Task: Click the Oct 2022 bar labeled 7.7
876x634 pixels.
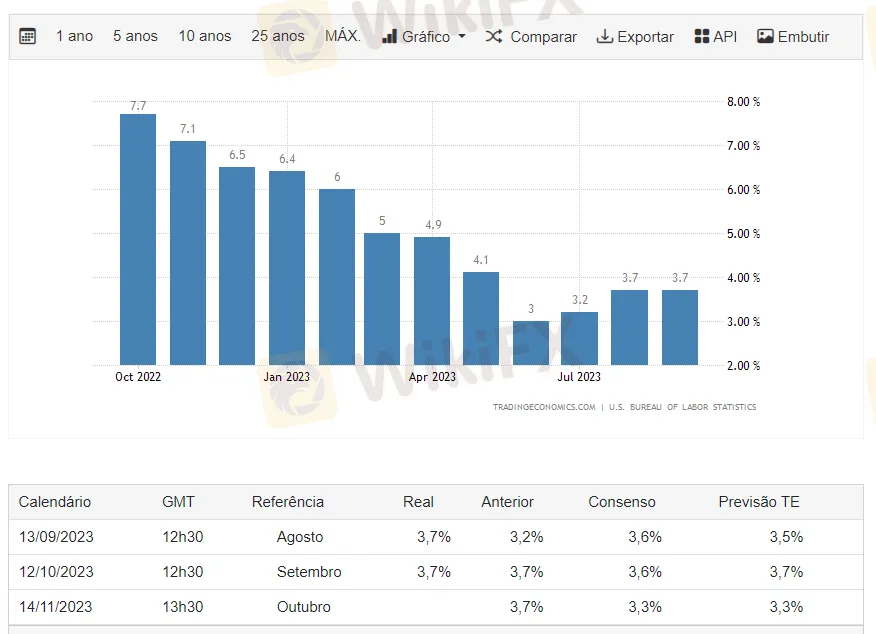Action: pyautogui.click(x=138, y=240)
